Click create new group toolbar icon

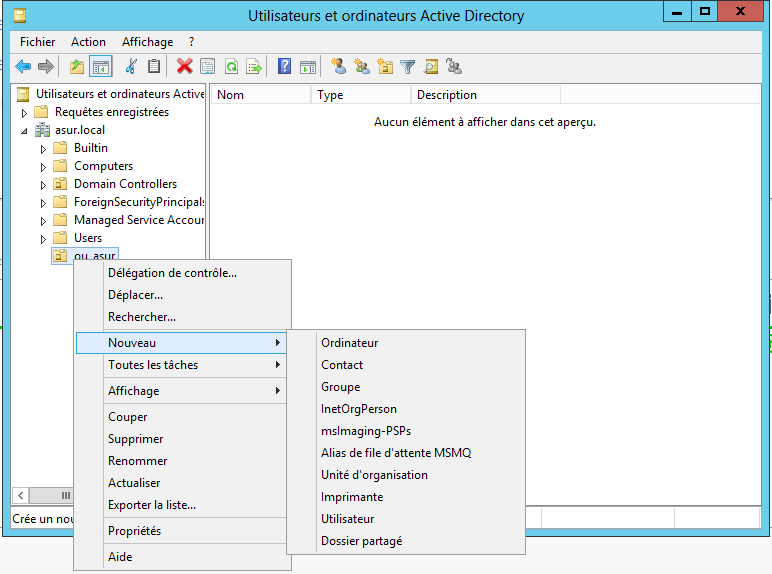click(362, 66)
